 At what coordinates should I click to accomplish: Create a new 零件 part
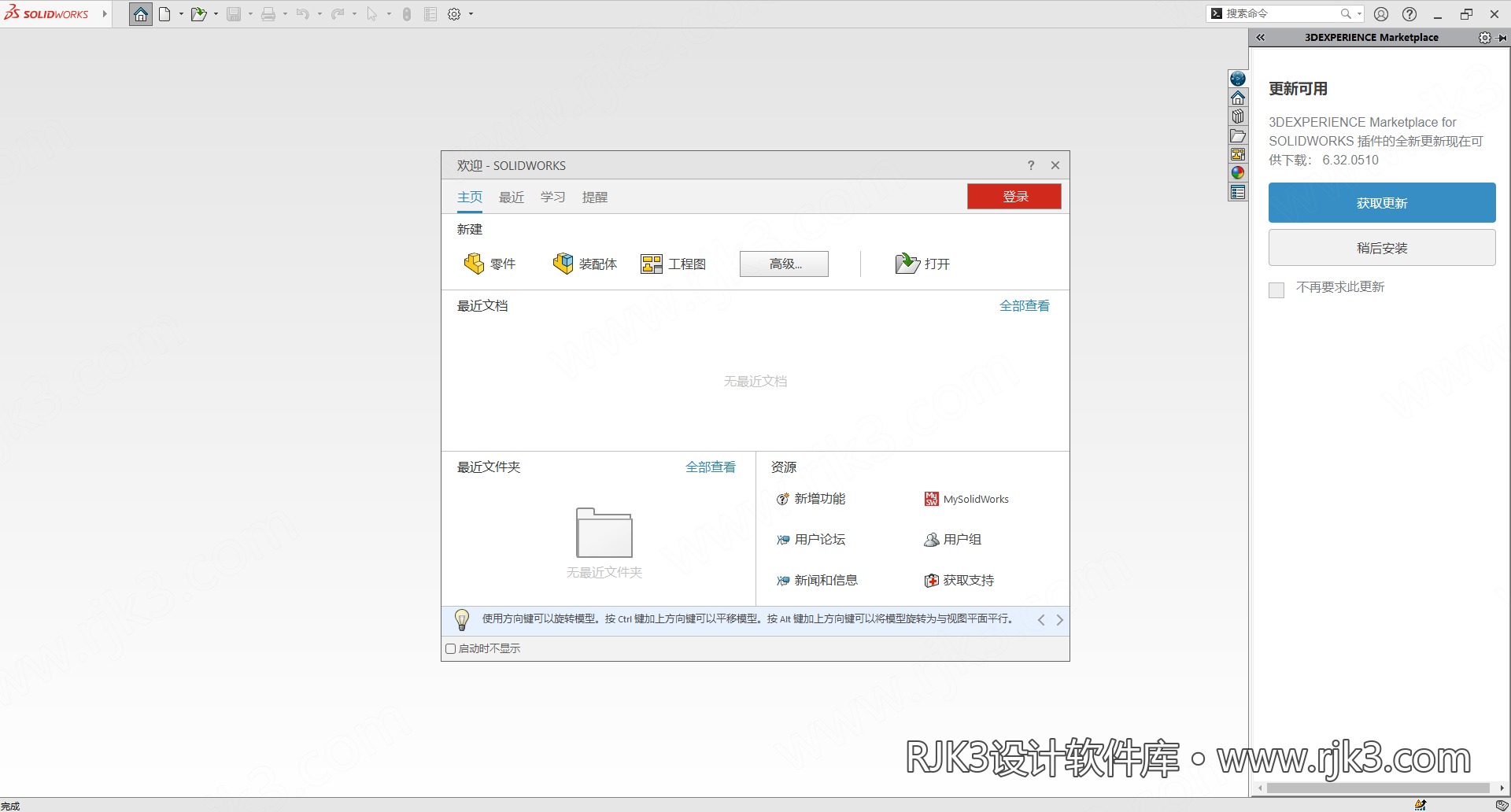pos(490,264)
